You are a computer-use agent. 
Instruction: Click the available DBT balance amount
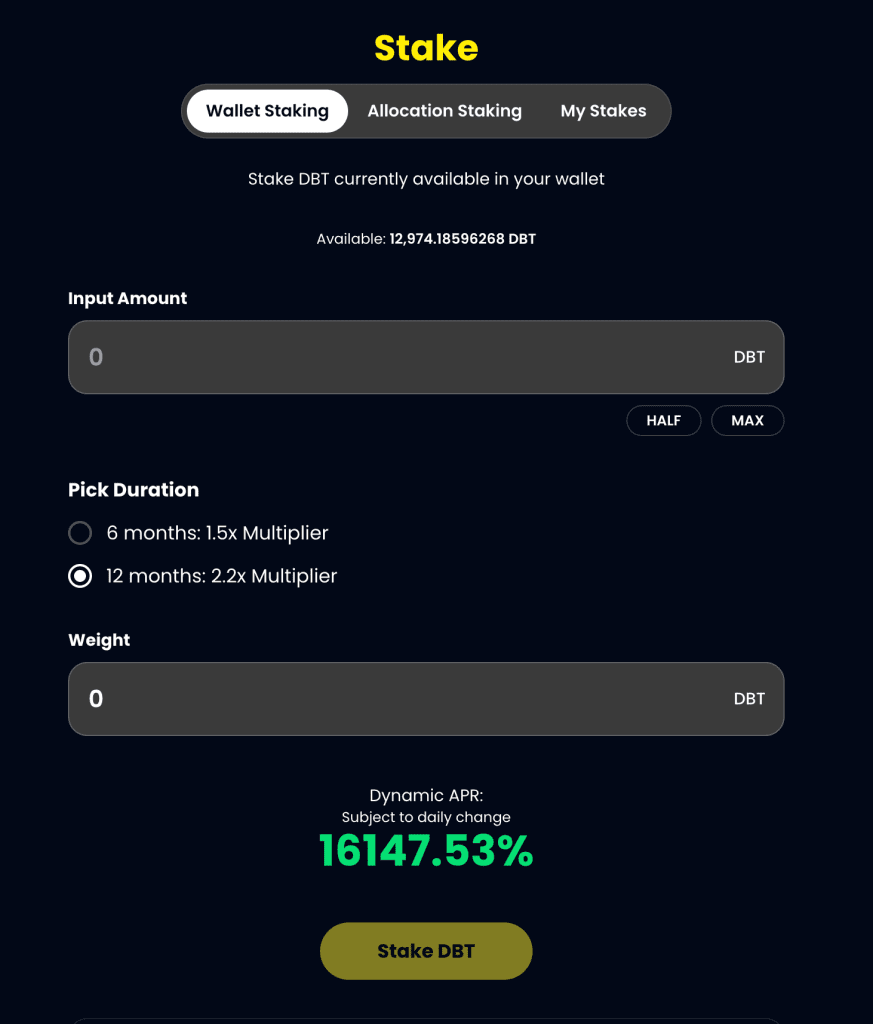point(462,239)
